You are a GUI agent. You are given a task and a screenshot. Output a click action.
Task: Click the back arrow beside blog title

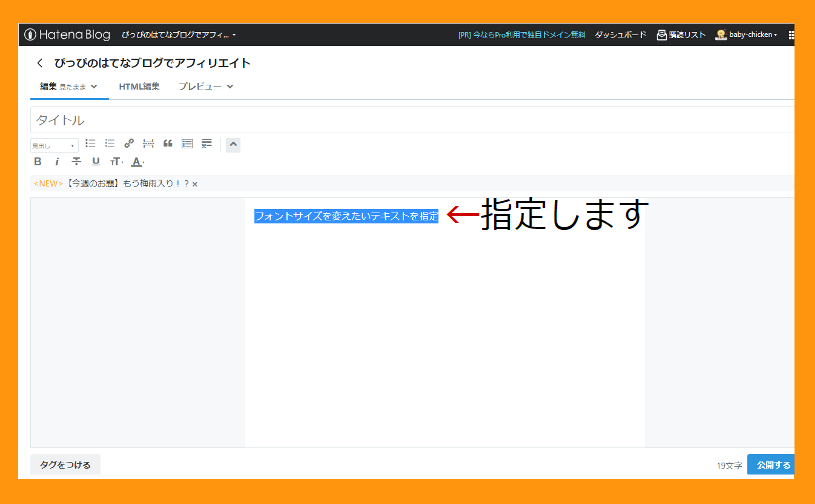pos(40,63)
